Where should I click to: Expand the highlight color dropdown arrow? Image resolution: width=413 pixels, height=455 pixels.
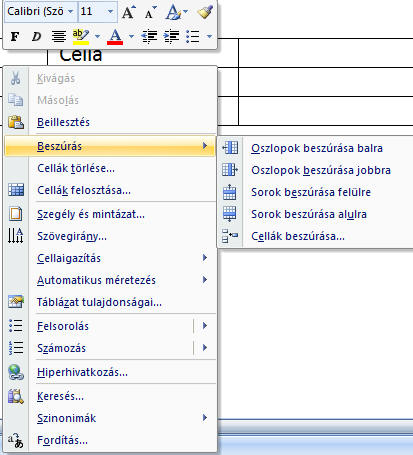pyautogui.click(x=97, y=36)
